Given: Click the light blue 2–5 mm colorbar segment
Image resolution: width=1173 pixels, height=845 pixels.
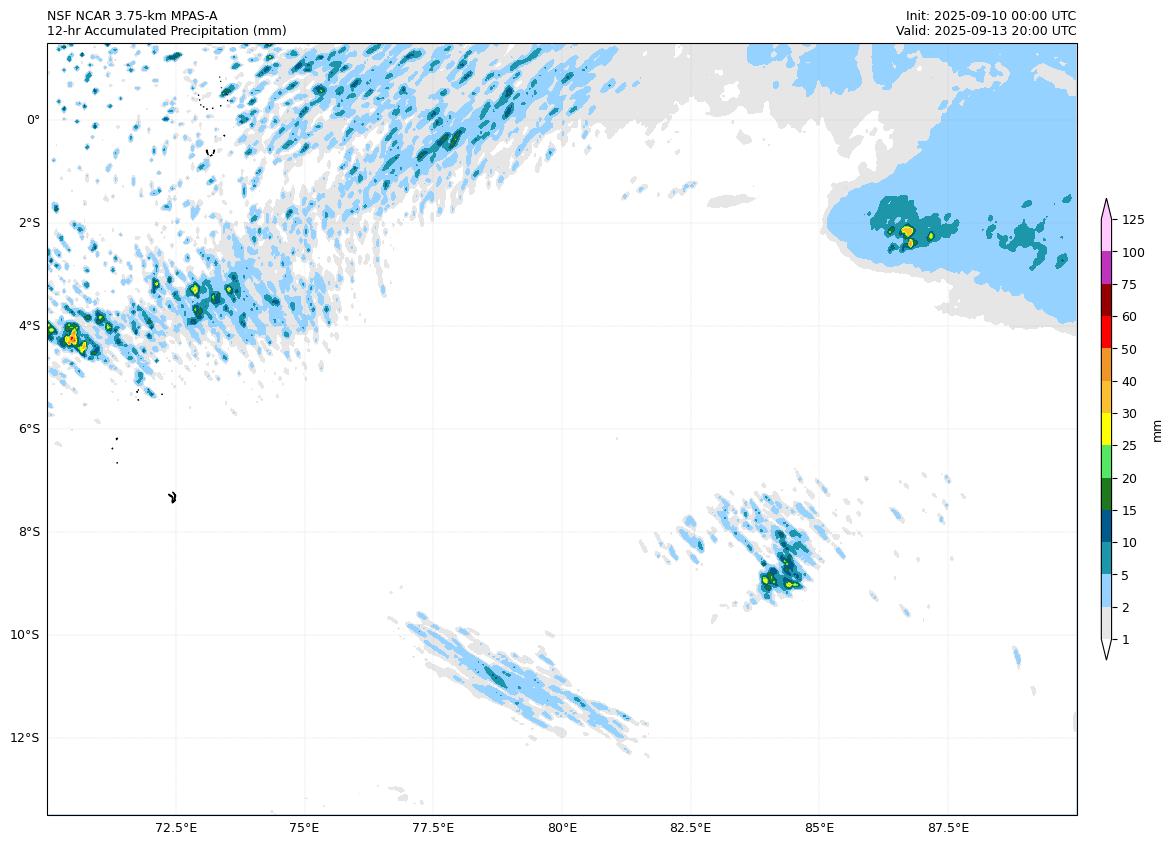Looking at the screenshot, I should coord(1106,591).
